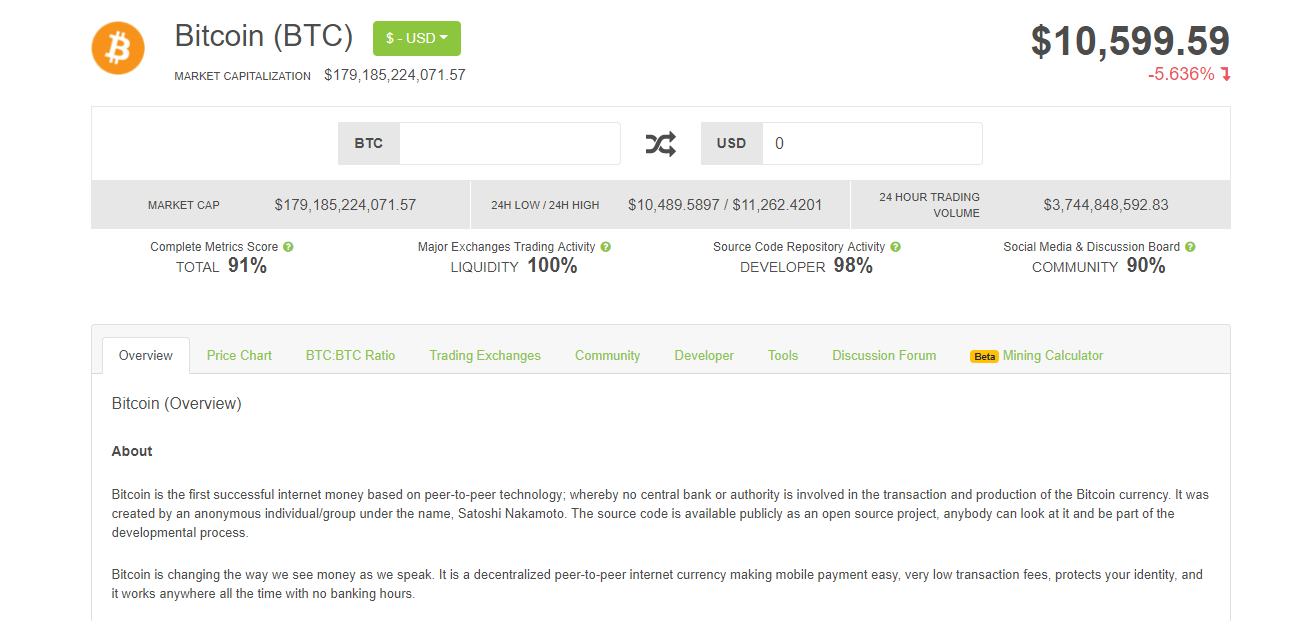Image resolution: width=1310 pixels, height=621 pixels.
Task: Click the DEVELOPER 98% score
Action: [x=806, y=266]
